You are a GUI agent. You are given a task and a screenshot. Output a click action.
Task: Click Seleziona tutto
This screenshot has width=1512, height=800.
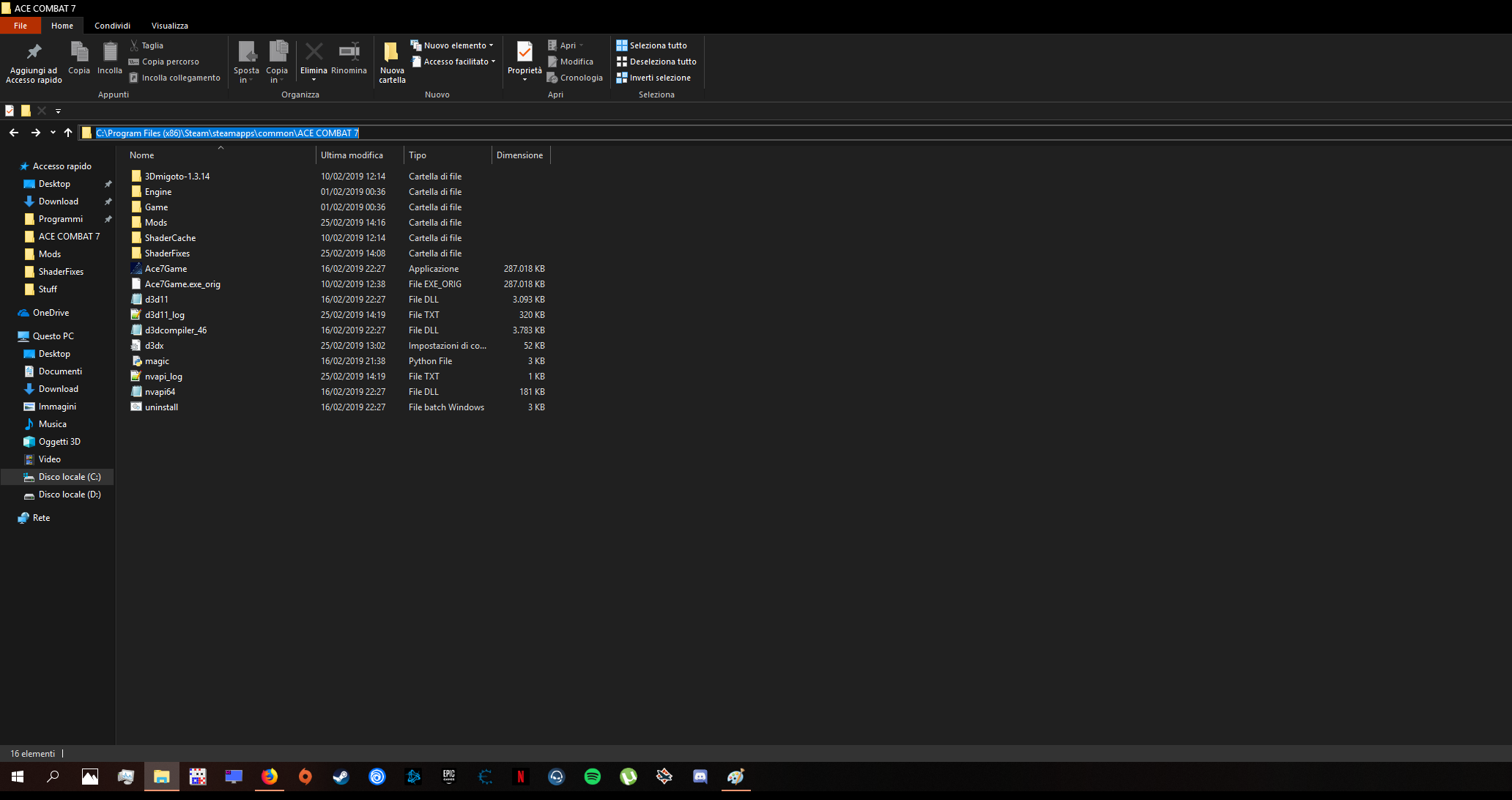(x=652, y=45)
